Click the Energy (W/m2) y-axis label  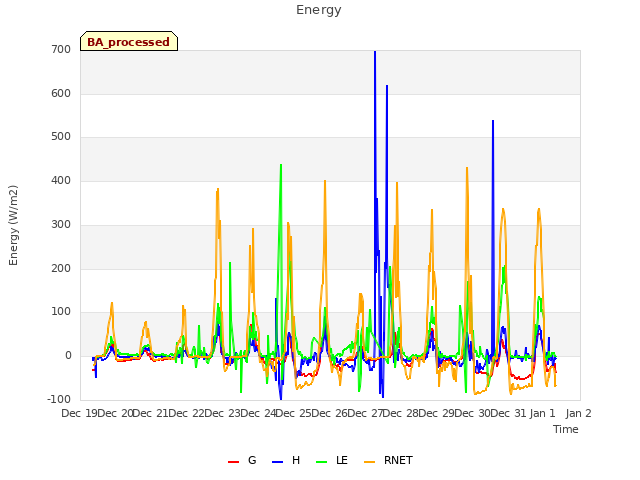13,225
